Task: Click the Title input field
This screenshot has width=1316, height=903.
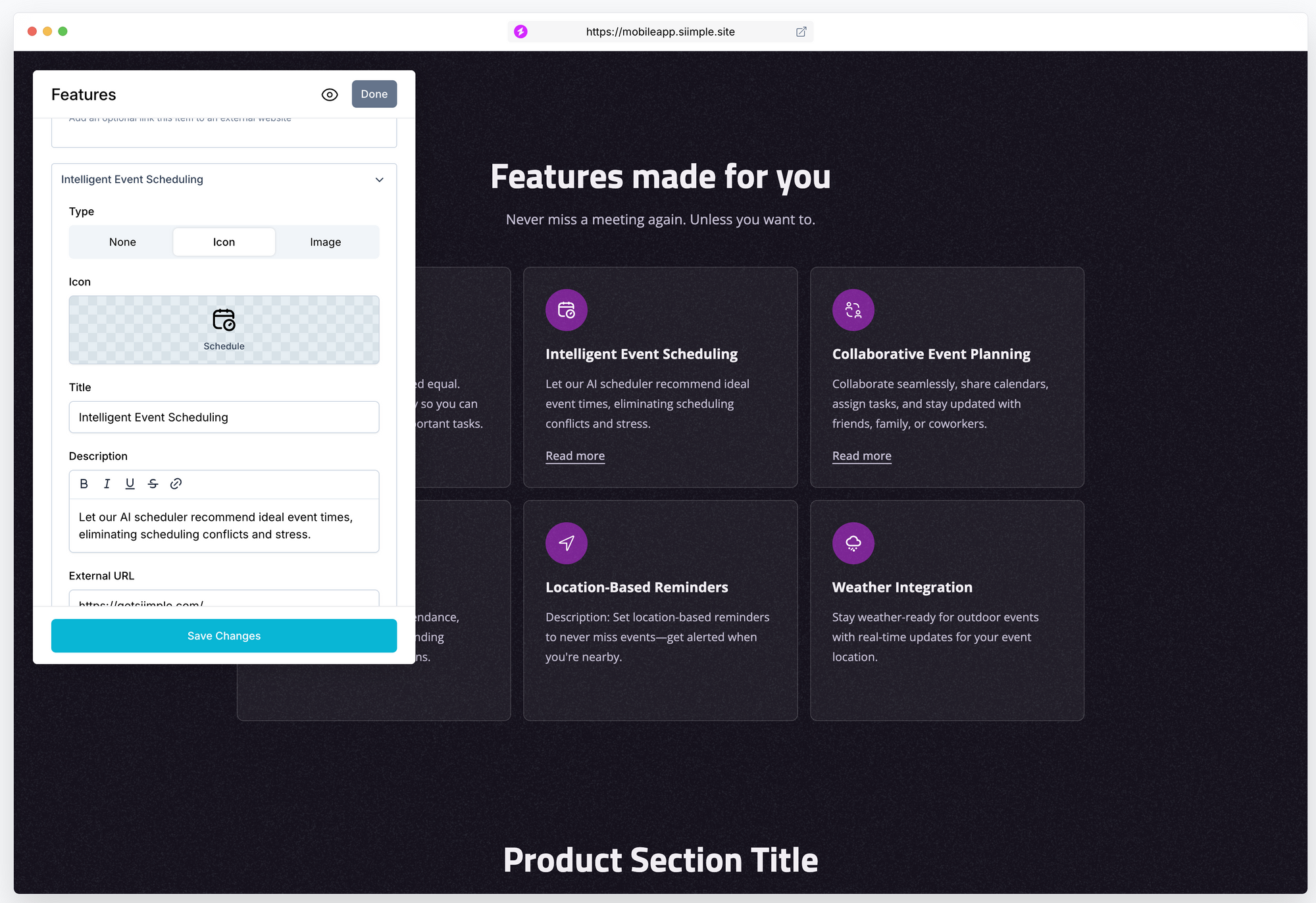Action: tap(223, 417)
